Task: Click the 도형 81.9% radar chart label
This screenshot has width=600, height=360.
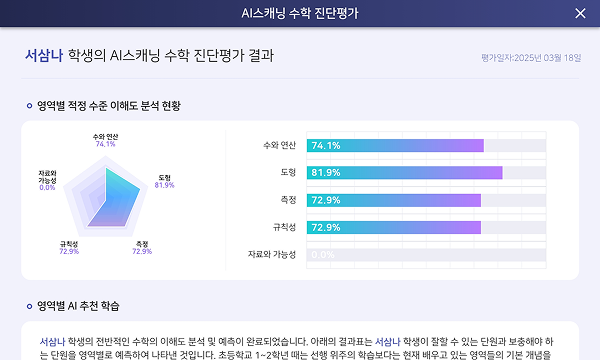Action: coord(165,181)
